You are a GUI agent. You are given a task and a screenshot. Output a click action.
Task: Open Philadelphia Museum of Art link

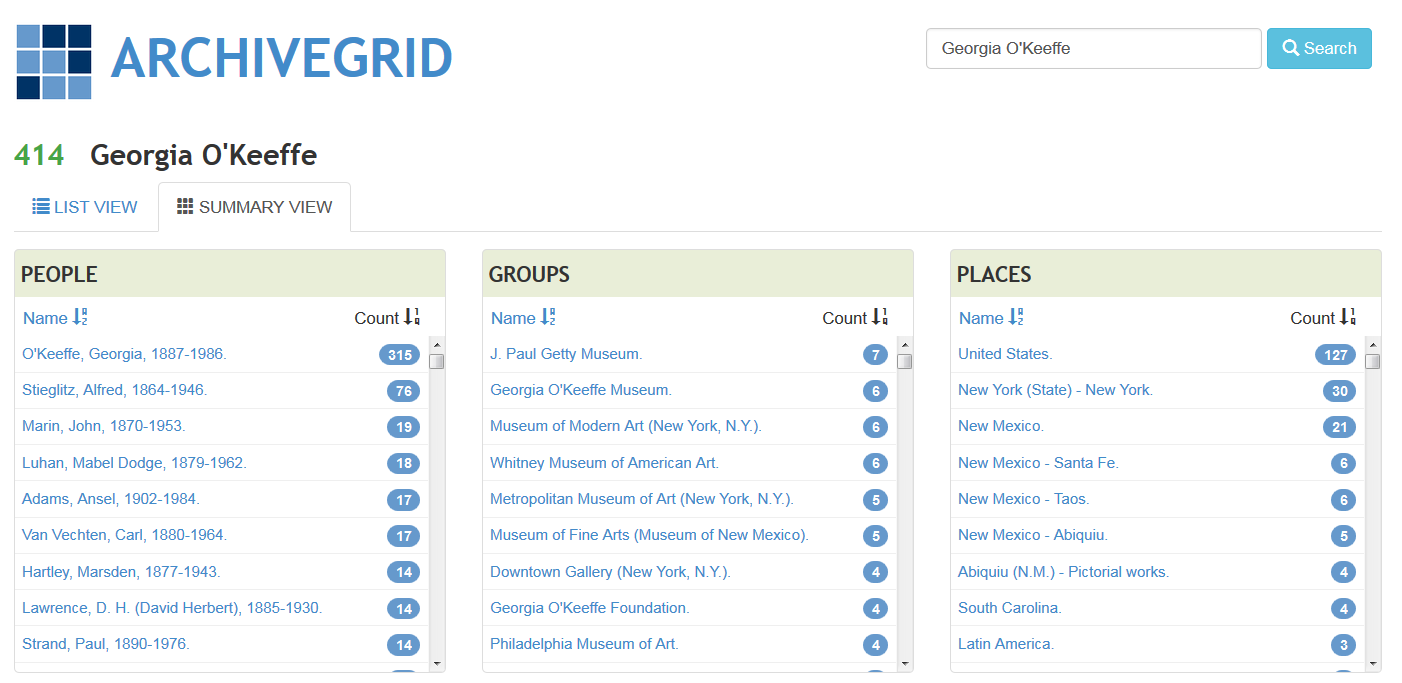(x=584, y=644)
